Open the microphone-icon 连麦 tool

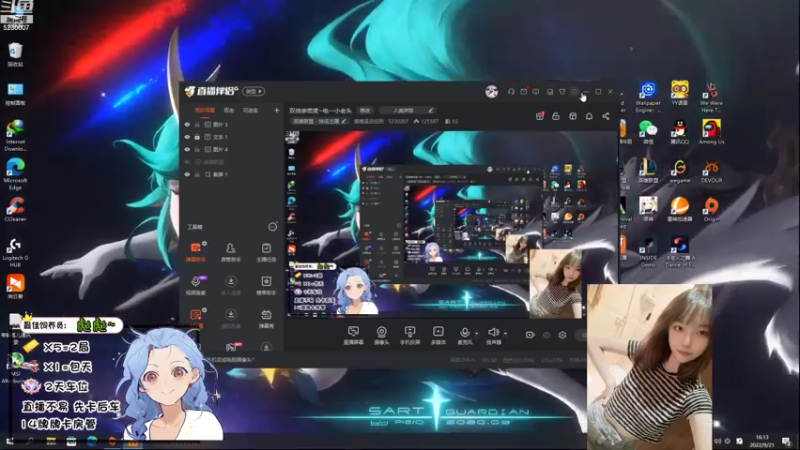tap(195, 286)
